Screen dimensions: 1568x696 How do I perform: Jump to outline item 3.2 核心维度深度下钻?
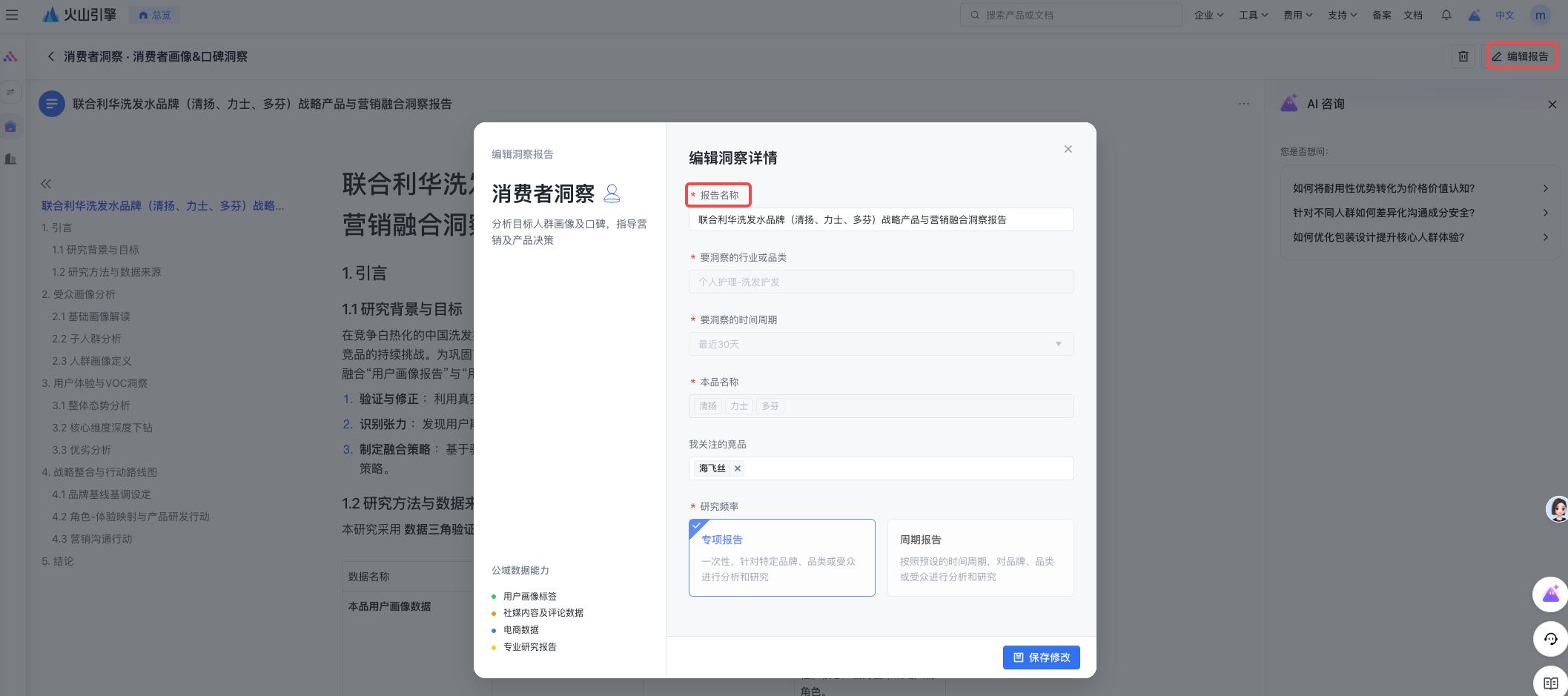[x=102, y=428]
